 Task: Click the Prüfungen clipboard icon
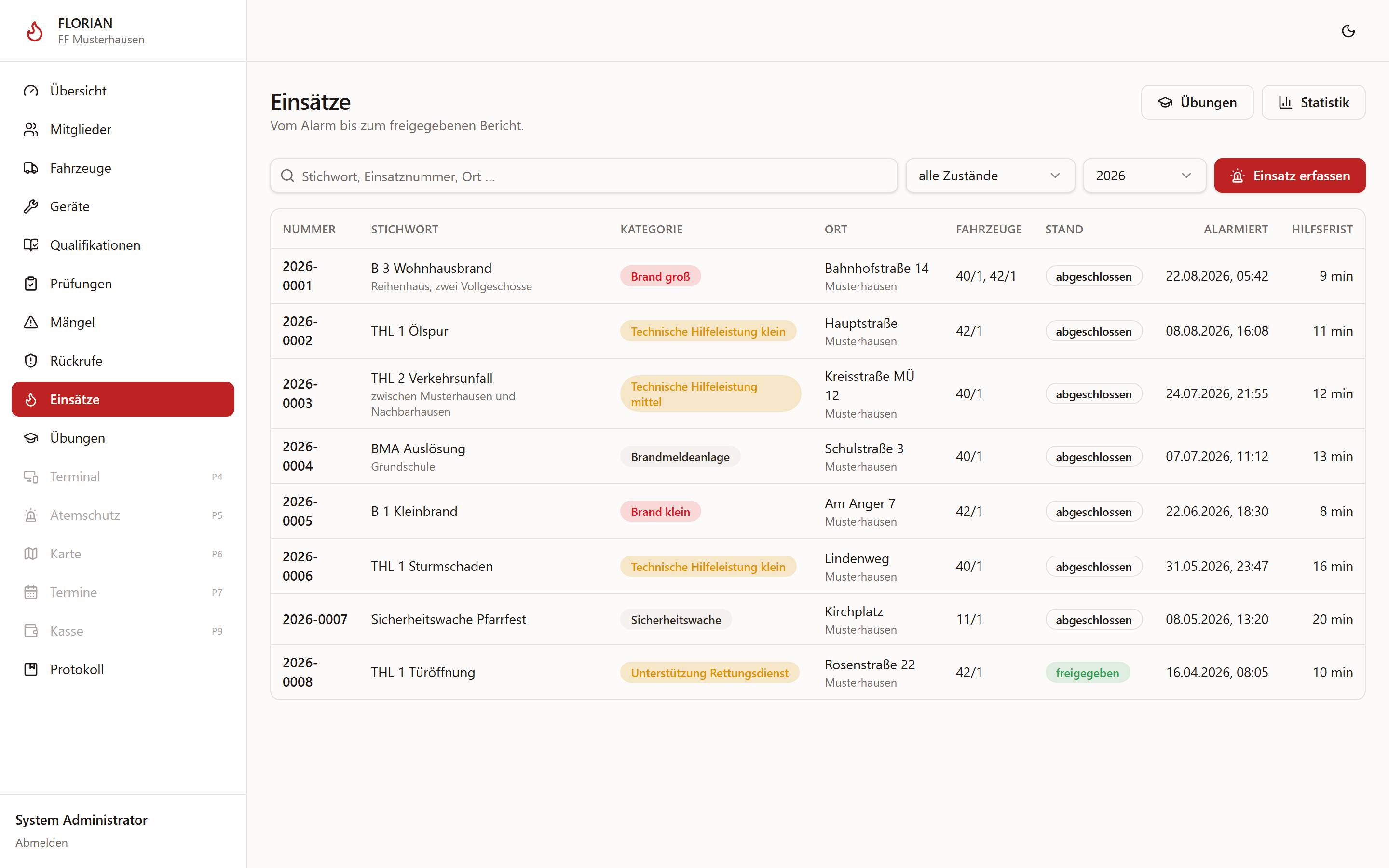pyautogui.click(x=31, y=284)
